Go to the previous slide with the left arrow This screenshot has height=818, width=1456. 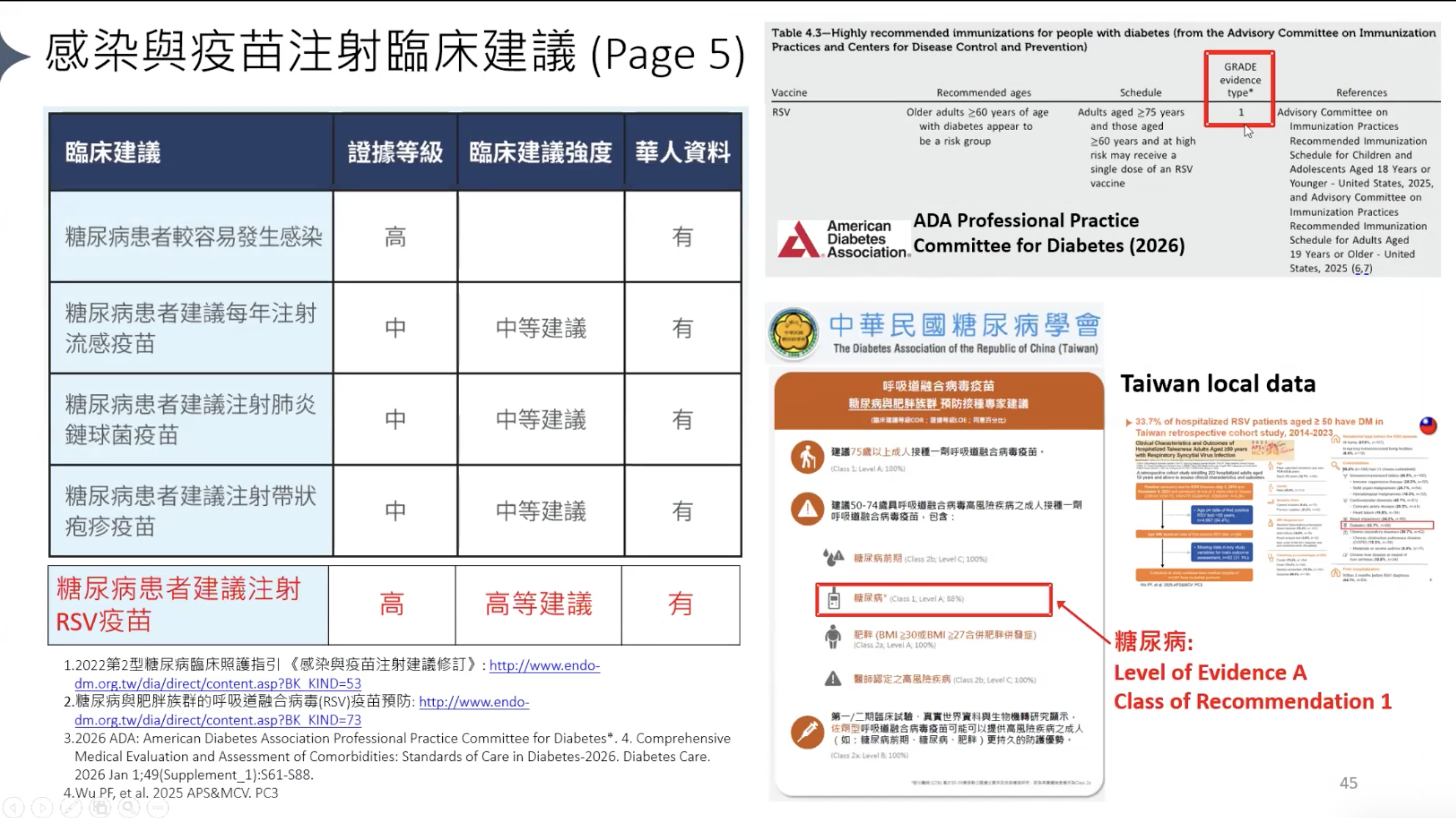pos(14,807)
